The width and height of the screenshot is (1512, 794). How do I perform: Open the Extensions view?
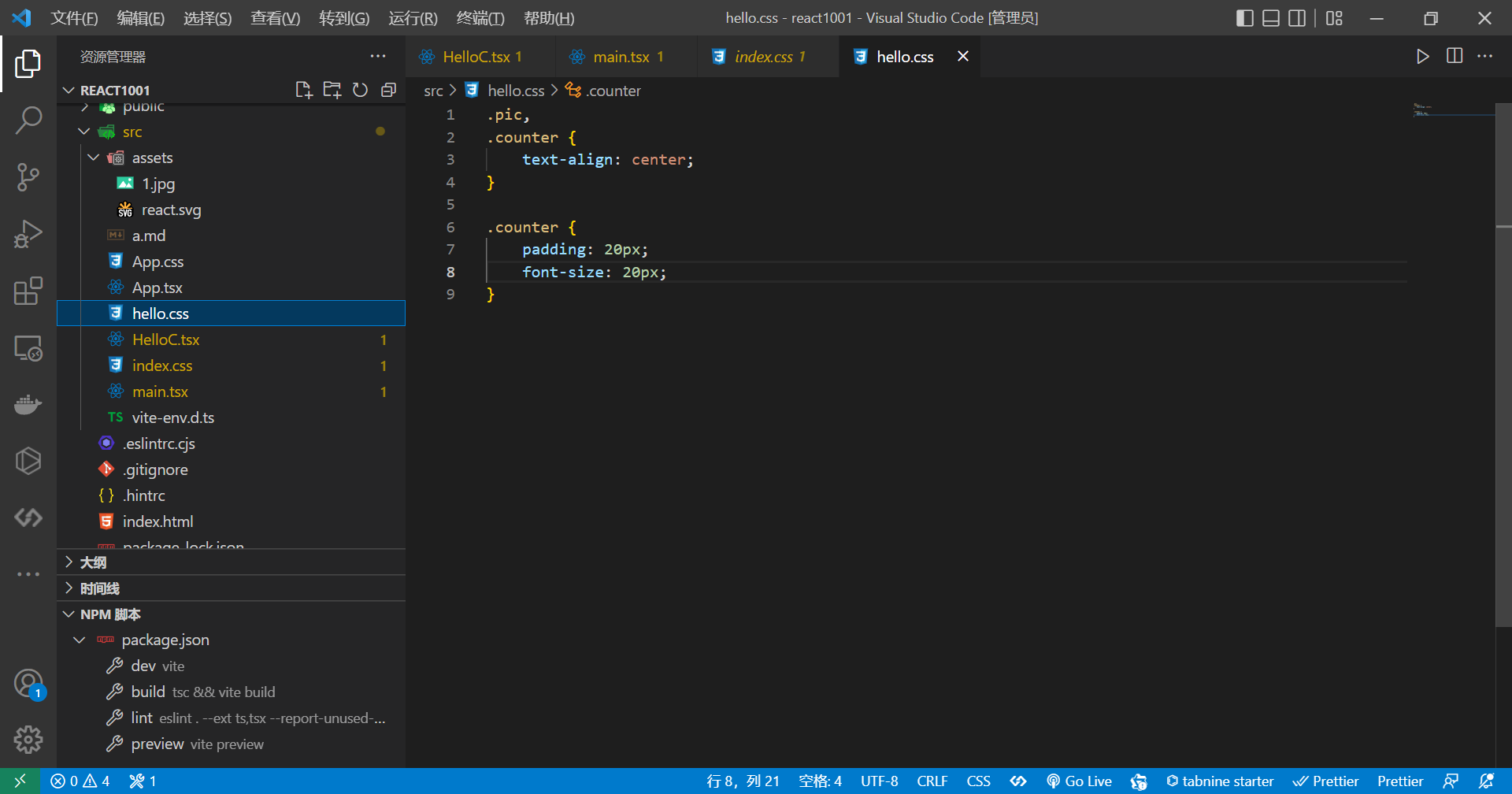[28, 291]
